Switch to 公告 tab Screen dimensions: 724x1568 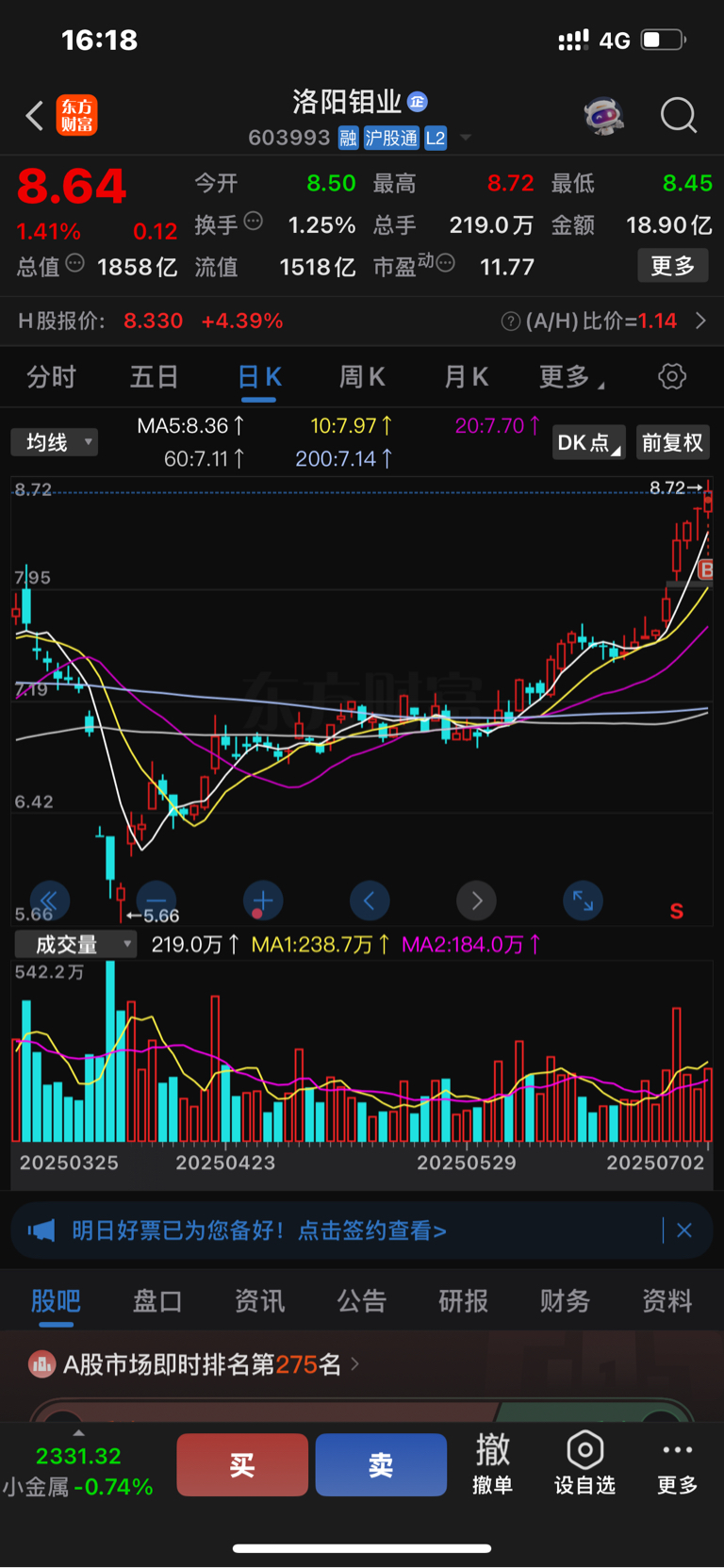[362, 1301]
